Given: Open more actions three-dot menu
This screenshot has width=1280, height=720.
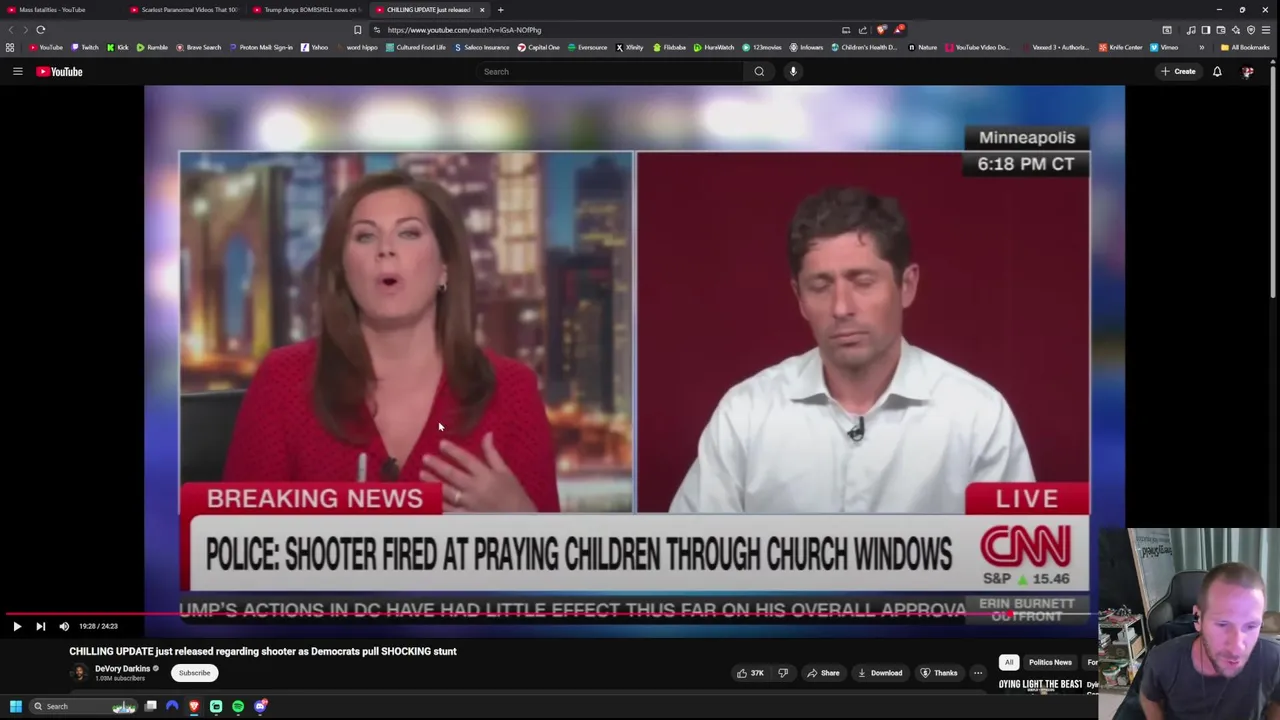Looking at the screenshot, I should coord(978,673).
